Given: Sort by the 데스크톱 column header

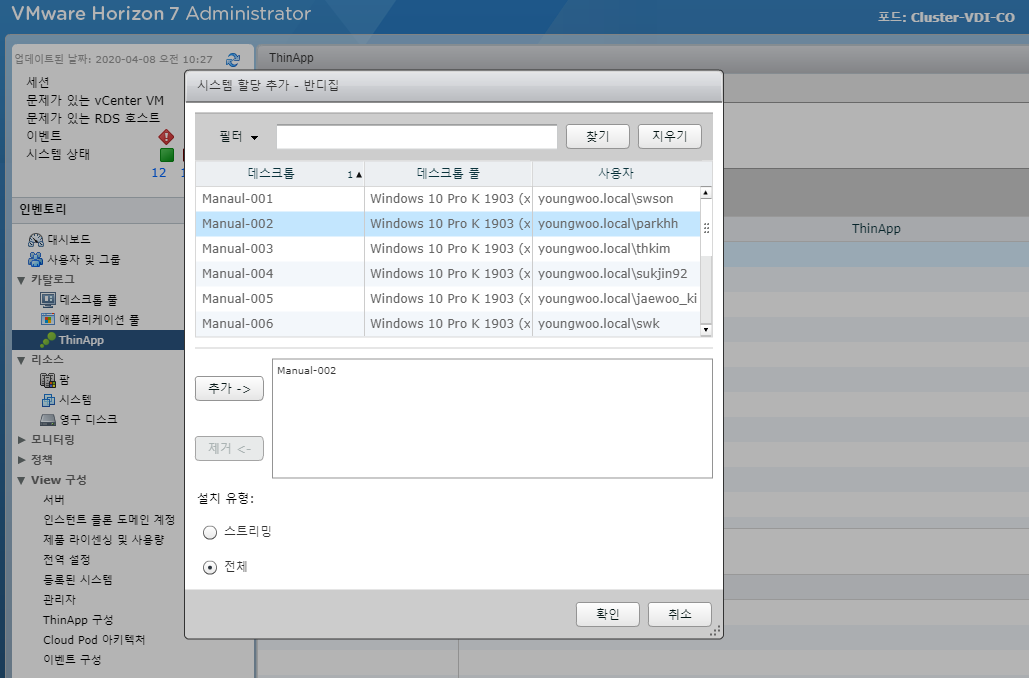Looking at the screenshot, I should click(280, 174).
